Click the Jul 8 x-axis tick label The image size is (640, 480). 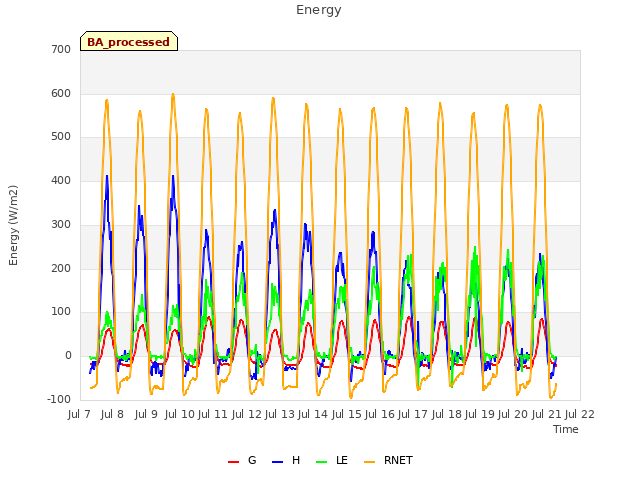pyautogui.click(x=112, y=415)
